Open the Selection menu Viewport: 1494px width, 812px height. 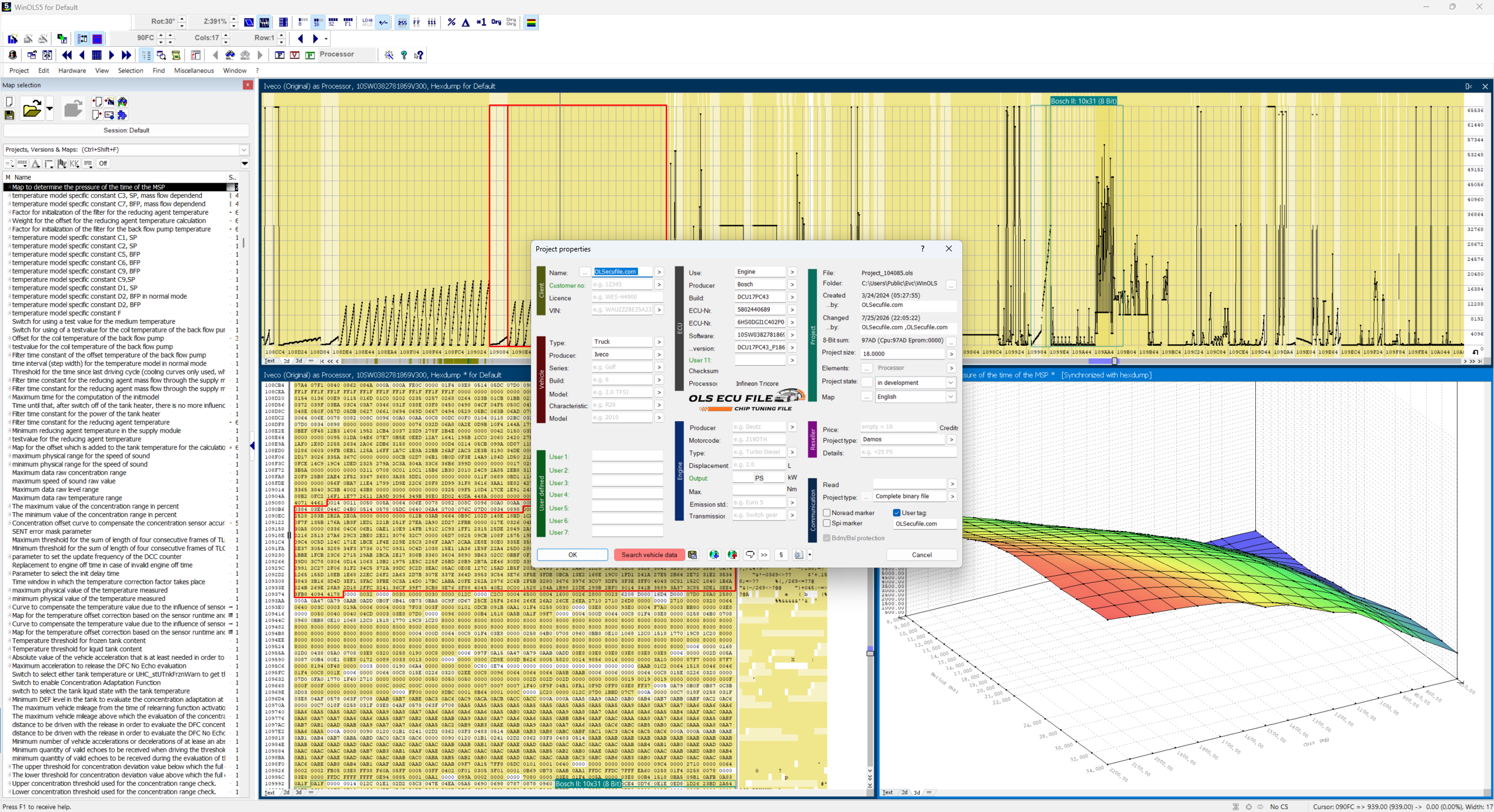[130, 71]
